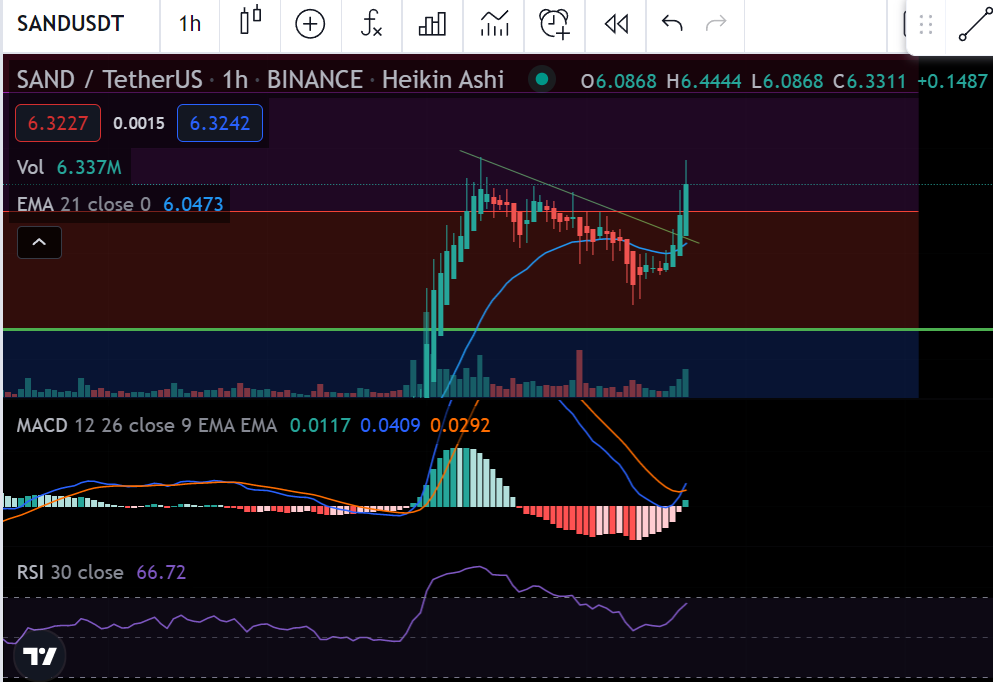Change the 1h timeframe interval
Screen dimensions: 993x682
189,24
